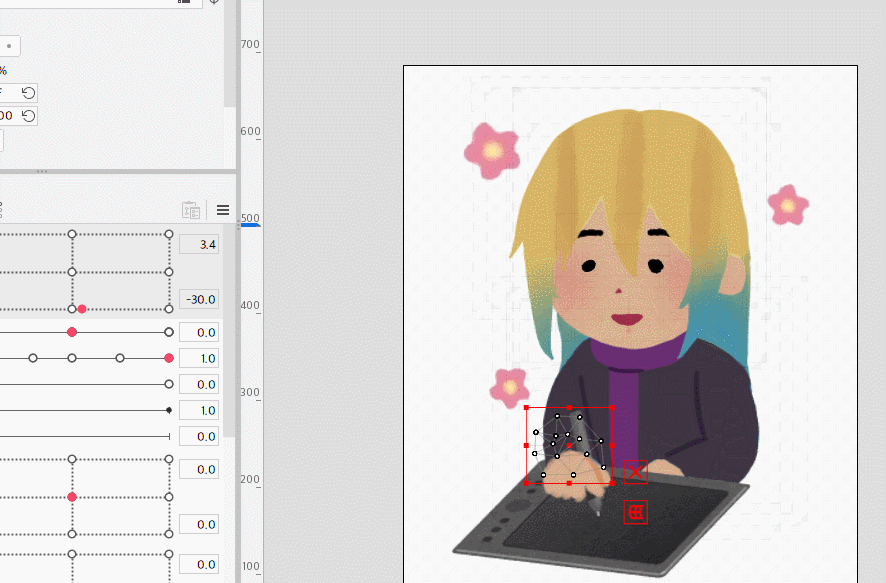Click the large pink flower in the top left of the artwork
This screenshot has width=886, height=583.
(492, 151)
